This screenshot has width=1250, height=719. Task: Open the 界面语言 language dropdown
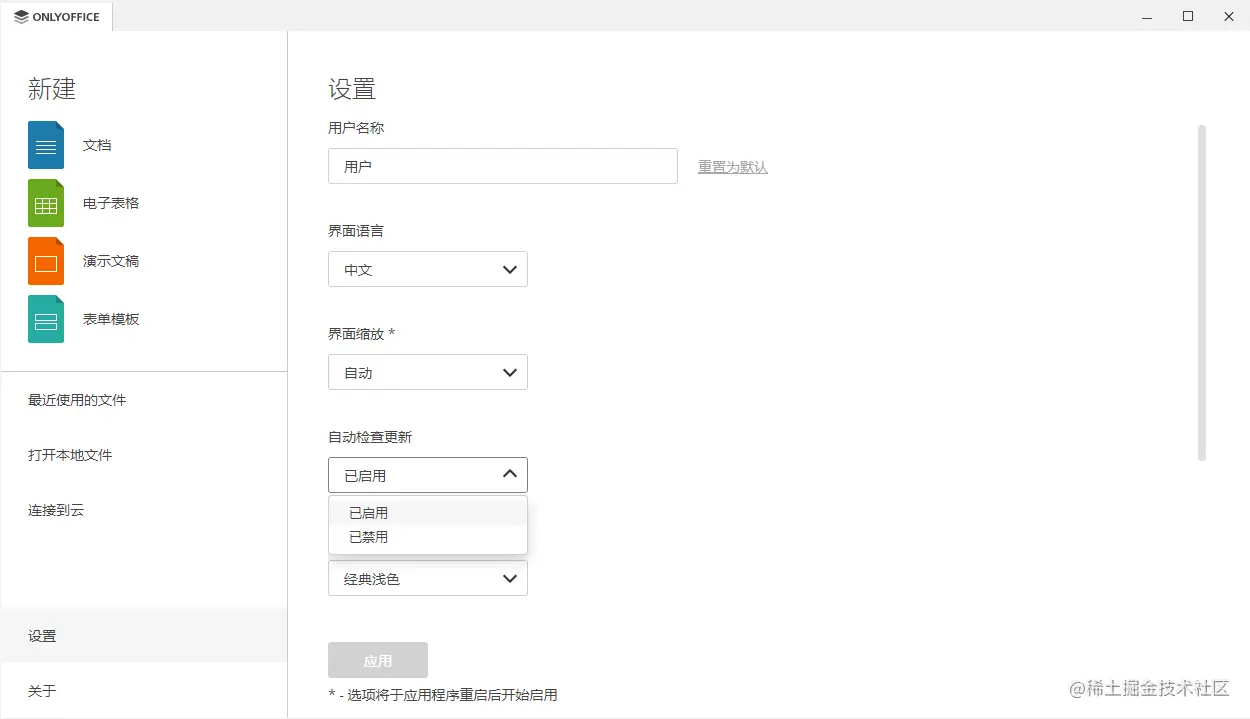pos(427,269)
